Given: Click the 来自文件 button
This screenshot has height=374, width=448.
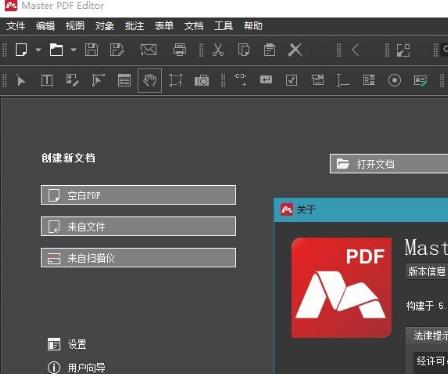Looking at the screenshot, I should (x=138, y=226).
